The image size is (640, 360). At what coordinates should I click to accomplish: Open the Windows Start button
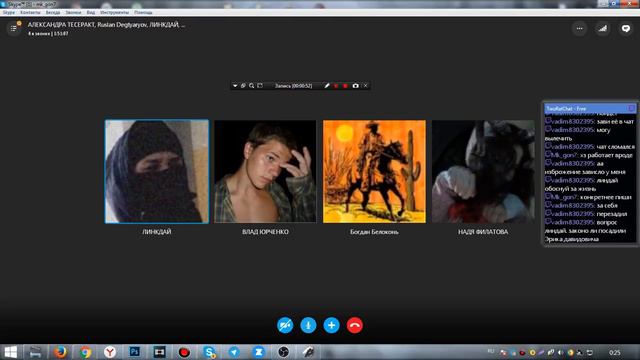[11, 352]
